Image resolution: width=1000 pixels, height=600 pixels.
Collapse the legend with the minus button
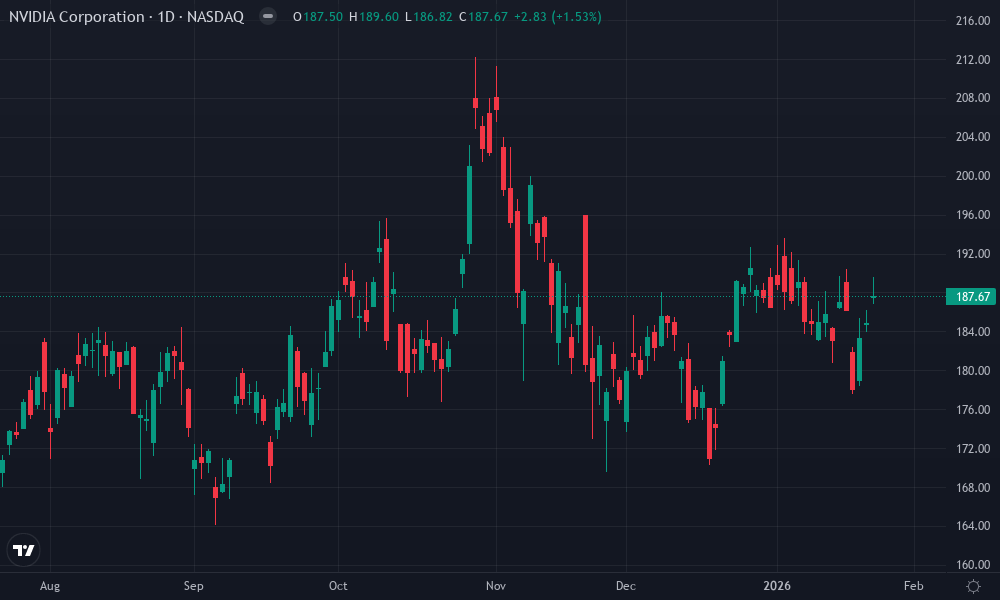tap(268, 17)
